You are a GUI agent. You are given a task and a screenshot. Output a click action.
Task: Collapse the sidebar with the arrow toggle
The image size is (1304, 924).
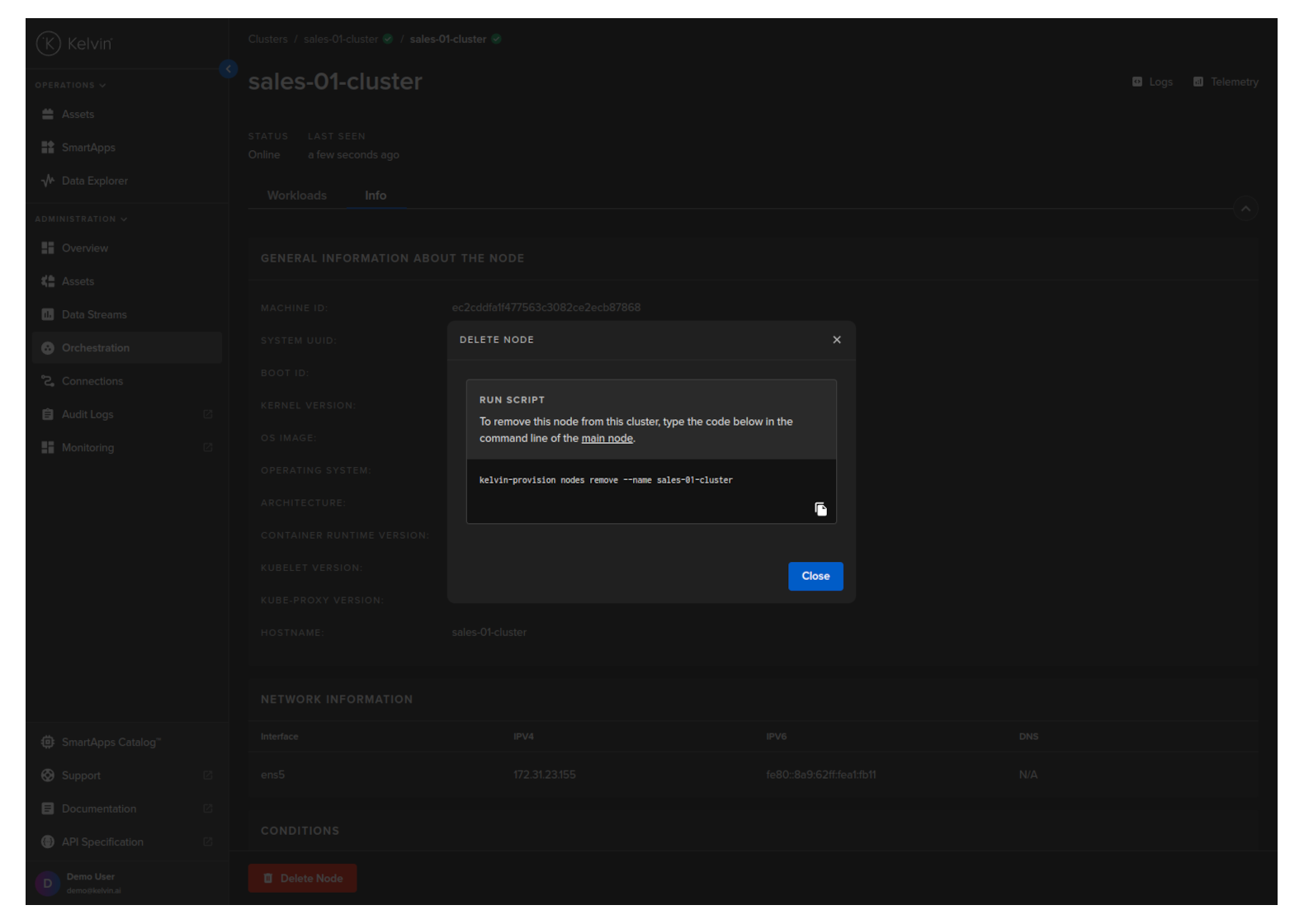tap(229, 69)
